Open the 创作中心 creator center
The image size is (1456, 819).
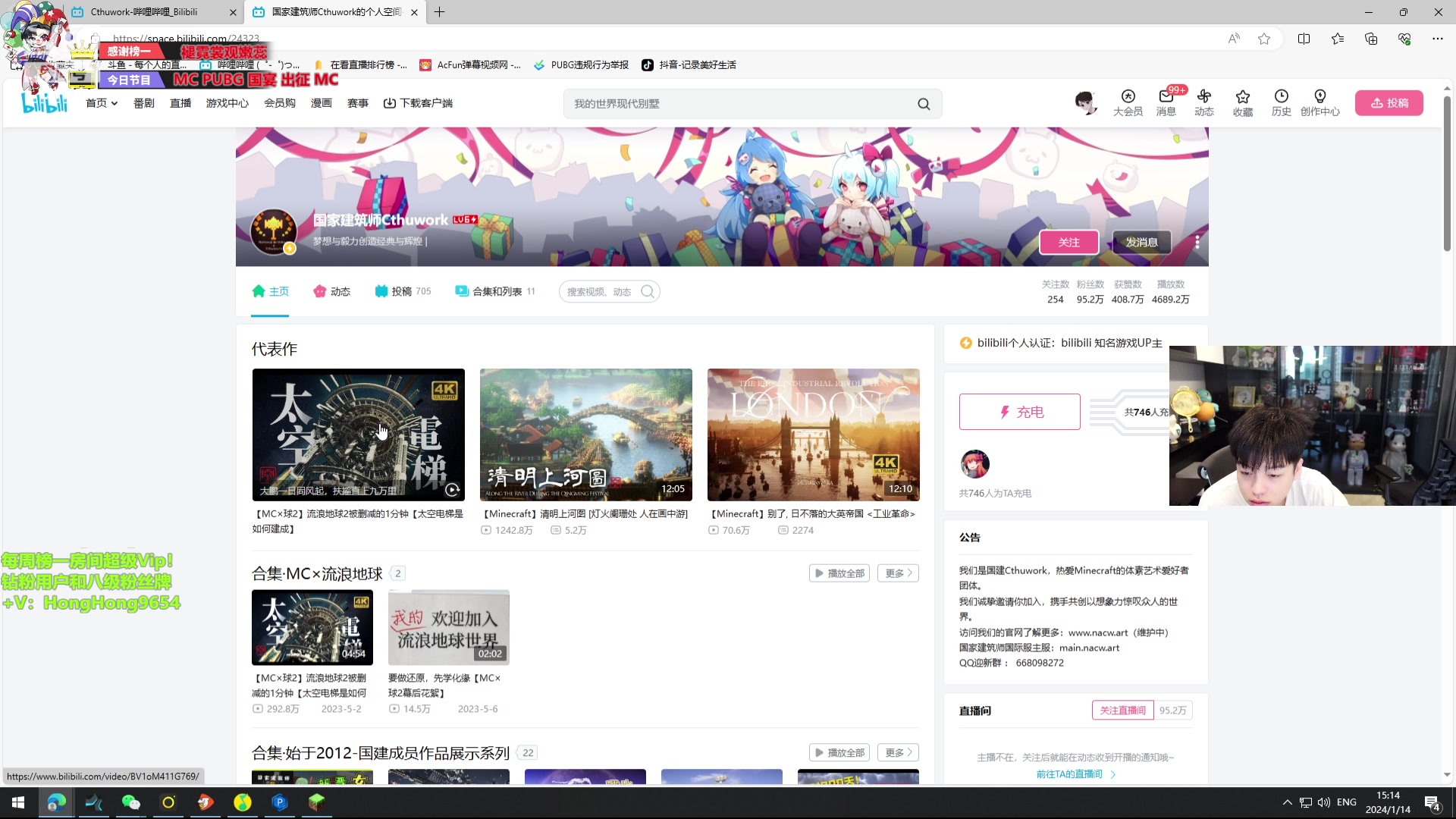1320,103
